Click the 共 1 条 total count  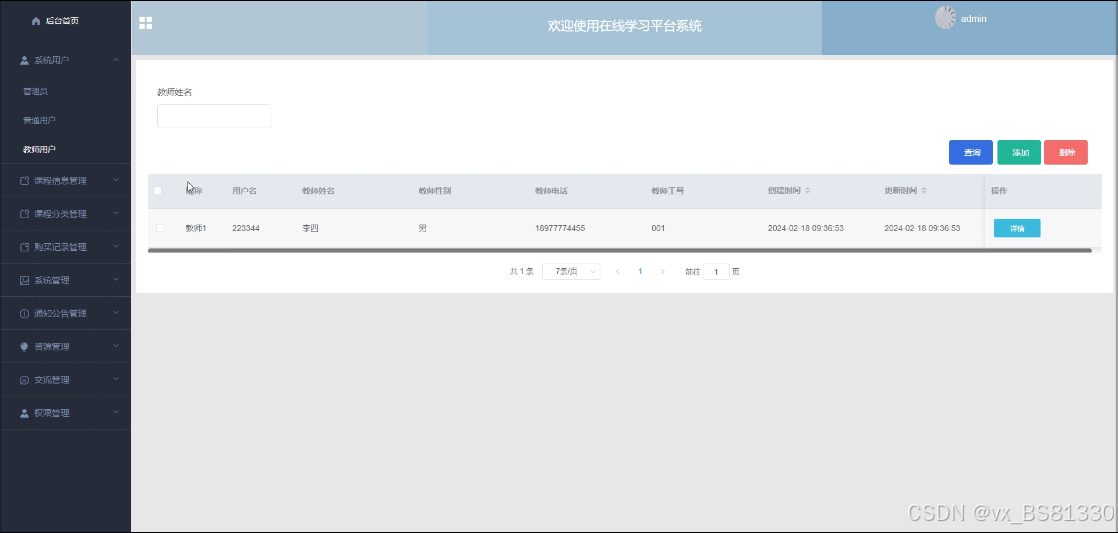(x=521, y=271)
